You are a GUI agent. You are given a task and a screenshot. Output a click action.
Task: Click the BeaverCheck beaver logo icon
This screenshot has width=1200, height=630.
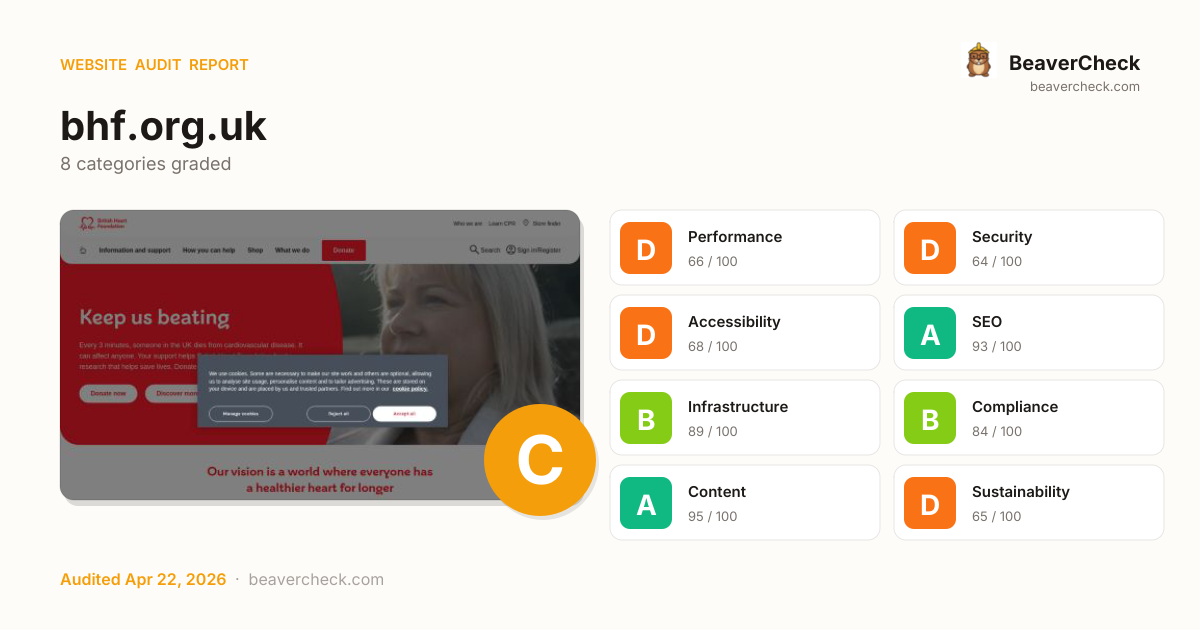(978, 61)
